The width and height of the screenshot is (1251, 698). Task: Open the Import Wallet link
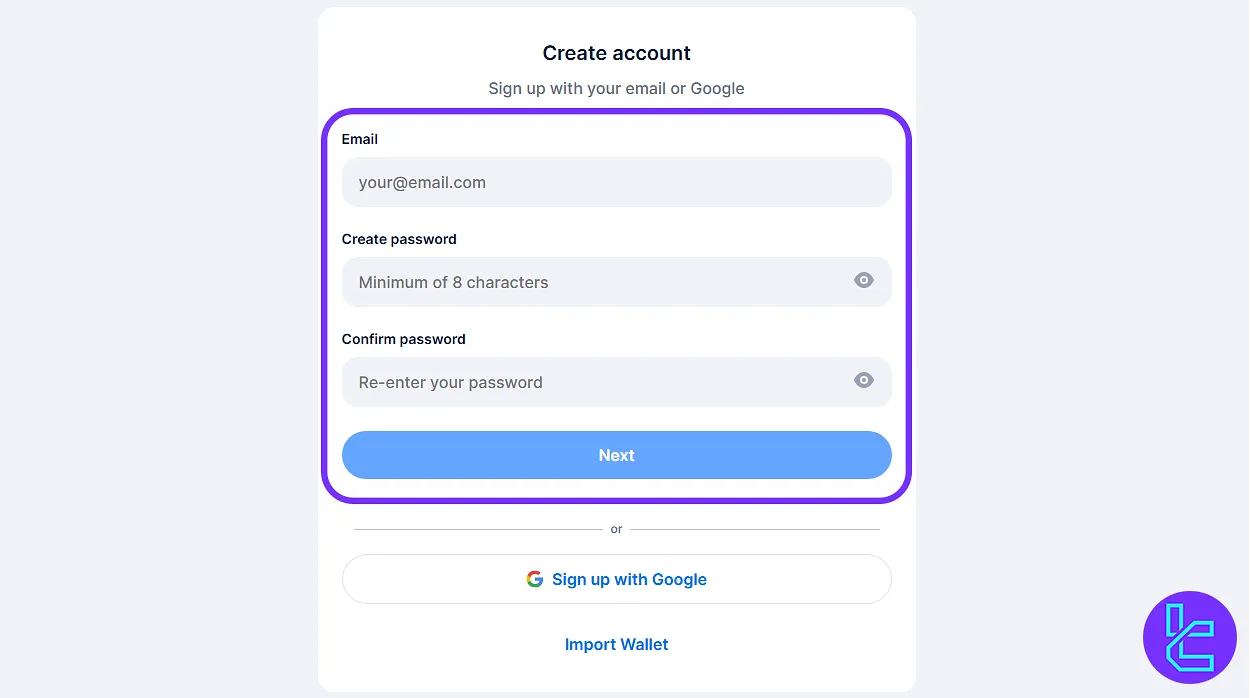[616, 645]
